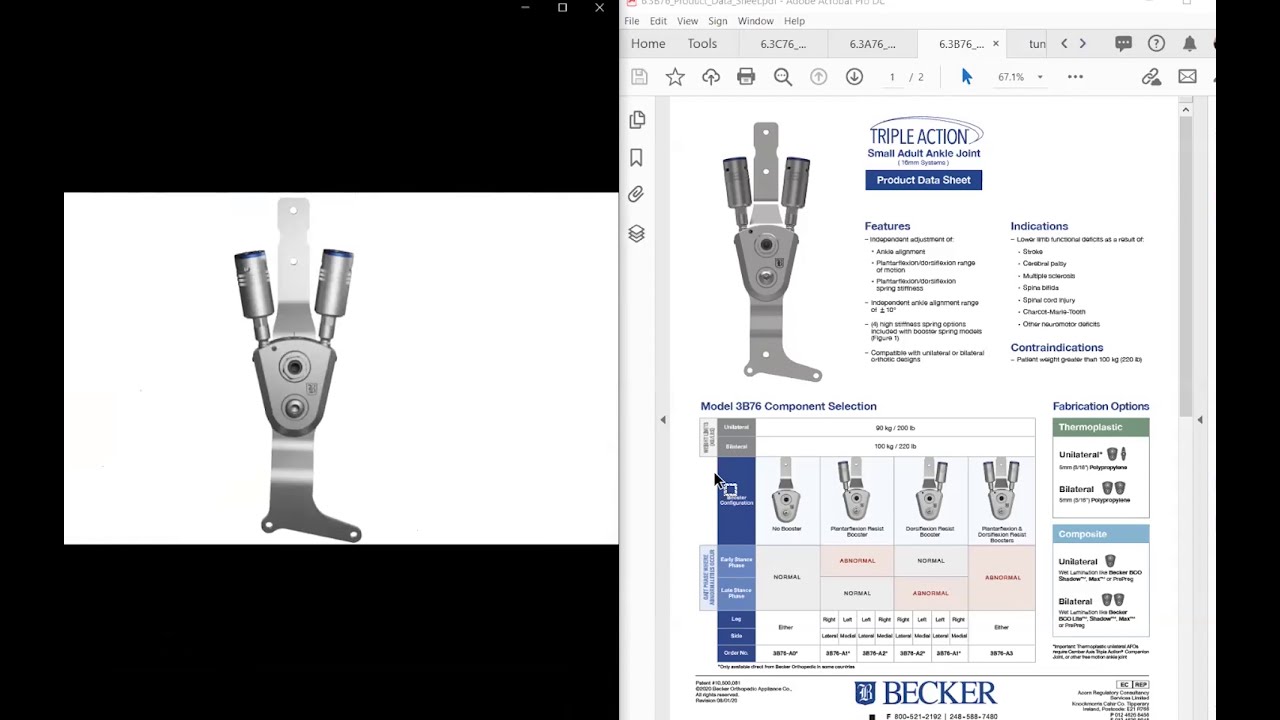The width and height of the screenshot is (1280, 720).
Task: Open the notifications bell
Action: 1189,44
